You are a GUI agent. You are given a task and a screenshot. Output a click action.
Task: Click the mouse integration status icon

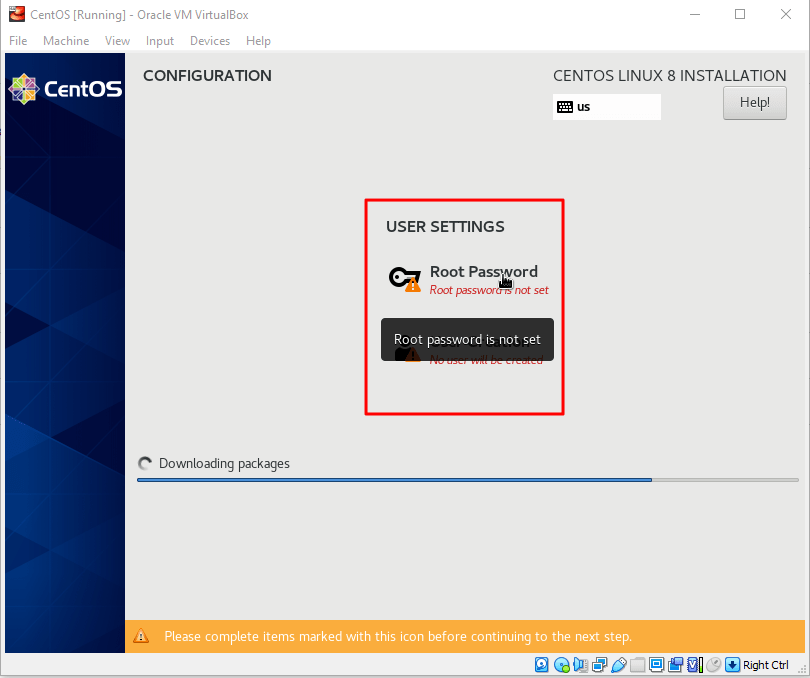click(x=713, y=665)
